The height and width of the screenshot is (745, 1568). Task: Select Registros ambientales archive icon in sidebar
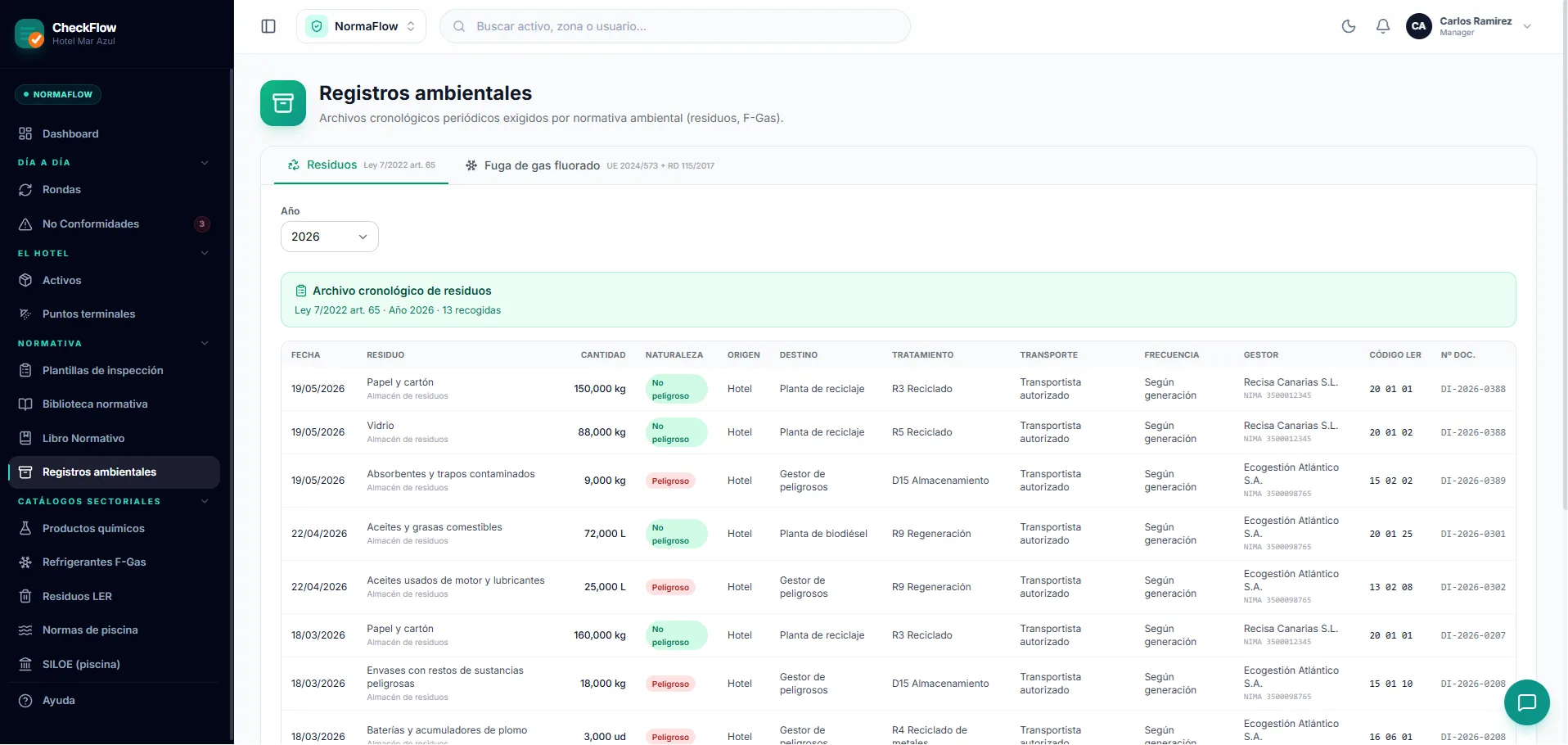coord(25,472)
